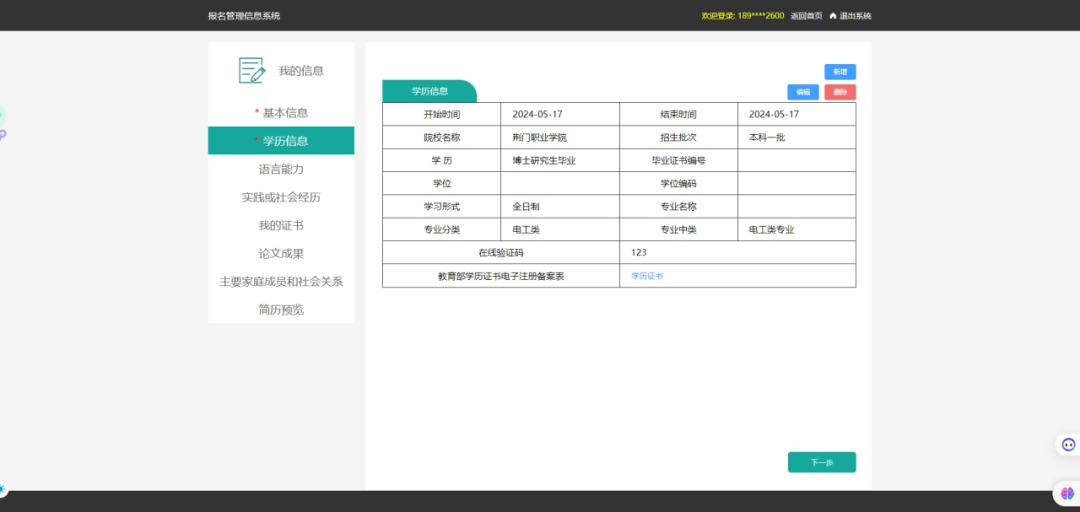1080x512 pixels.
Task: Click the 学位编码 label cell
Action: click(678, 183)
